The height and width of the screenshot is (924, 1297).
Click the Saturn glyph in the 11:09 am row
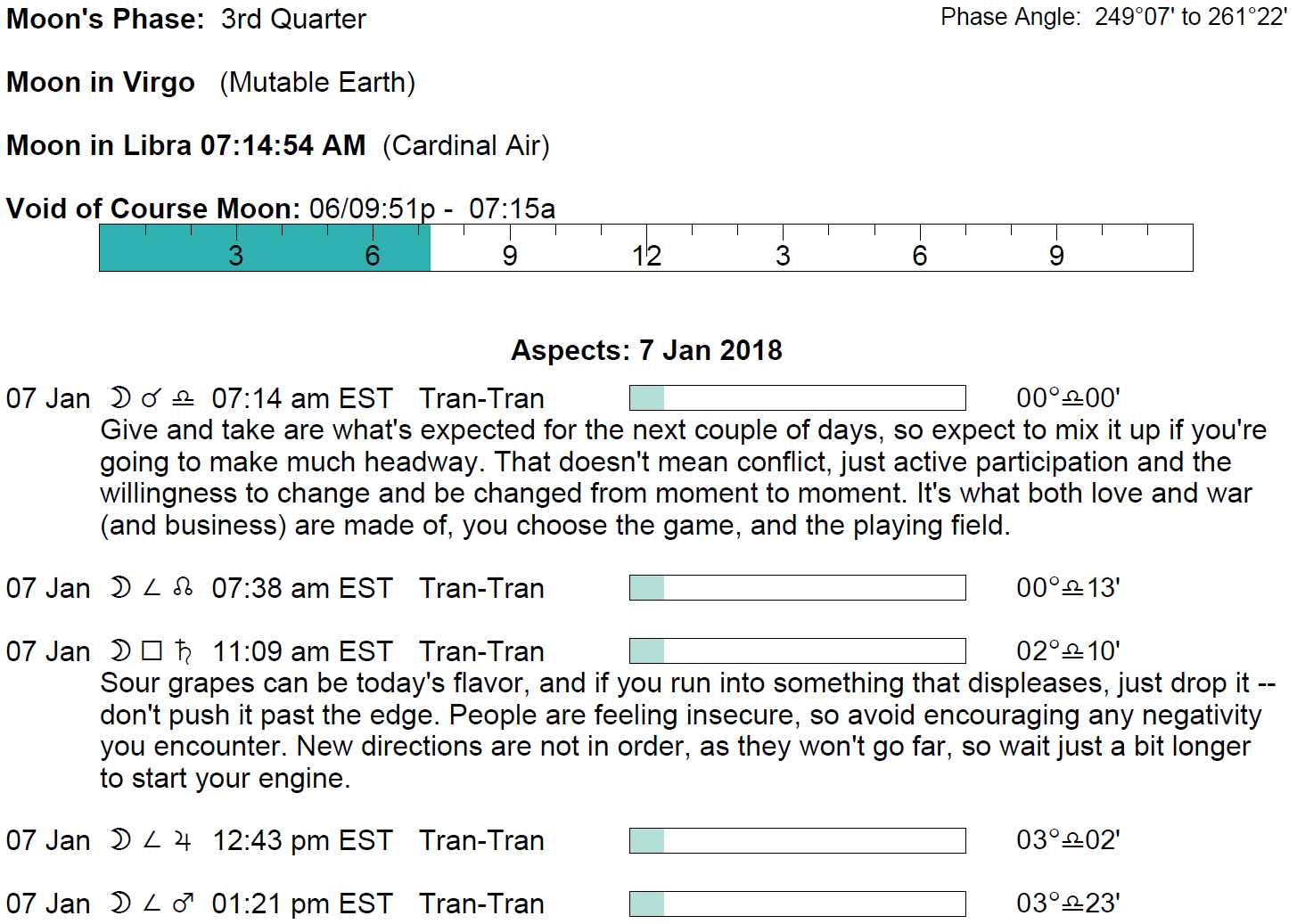click(x=183, y=651)
